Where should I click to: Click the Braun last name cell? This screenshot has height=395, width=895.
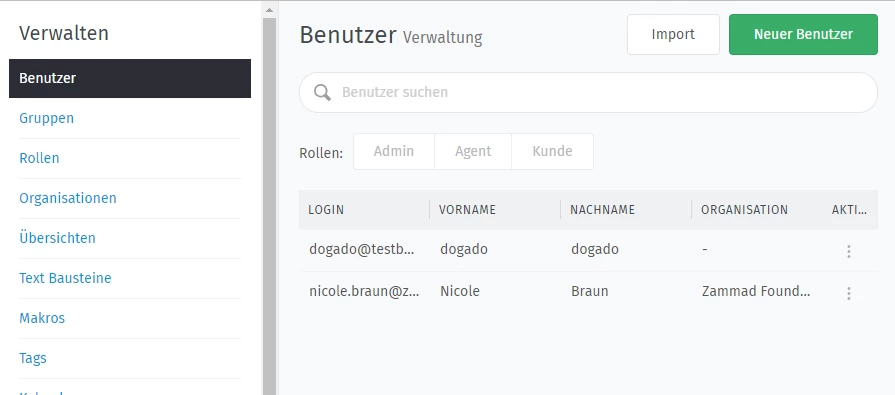(x=590, y=292)
